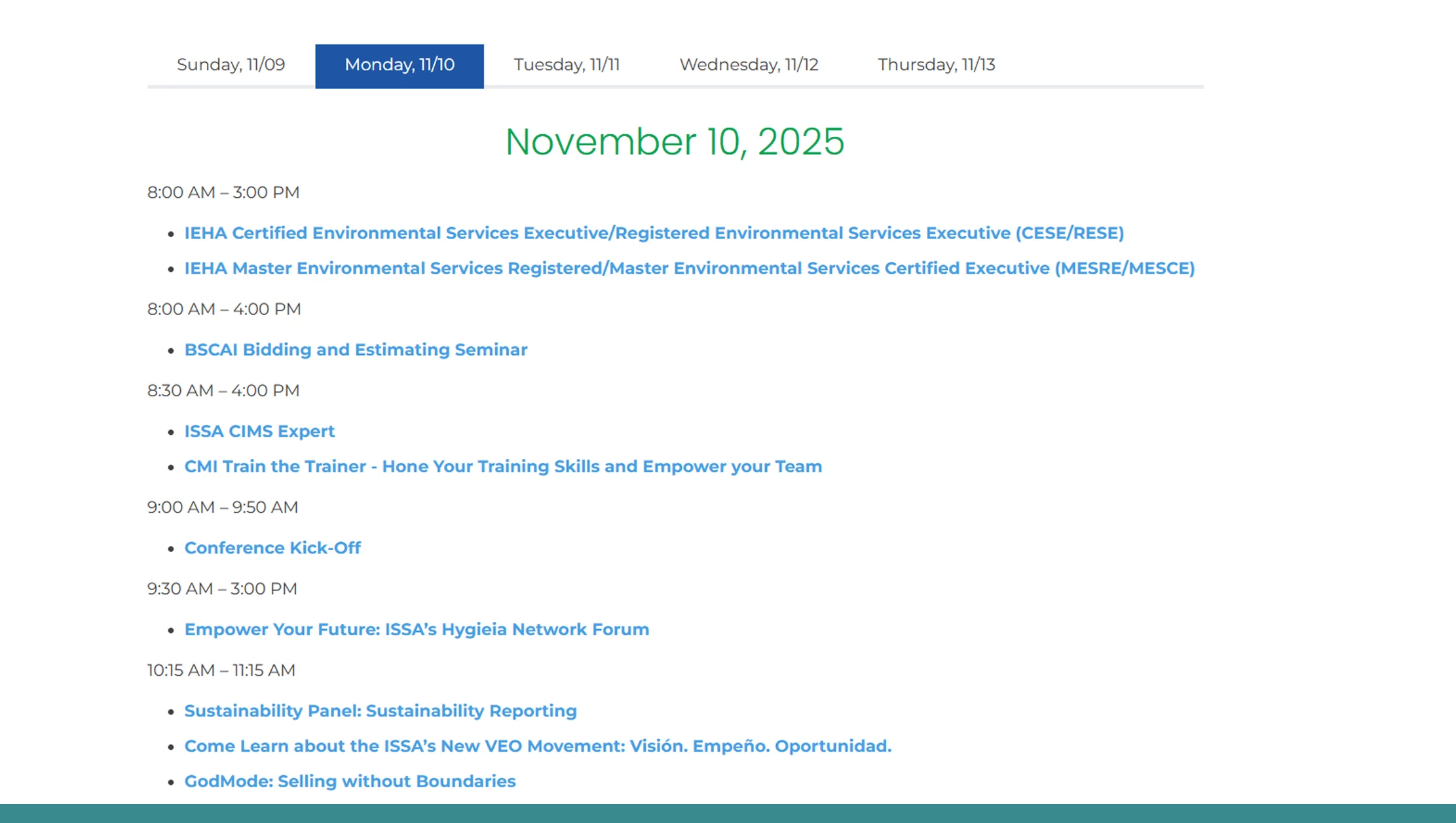Open the ISSA VEO Movement session link

tap(537, 746)
